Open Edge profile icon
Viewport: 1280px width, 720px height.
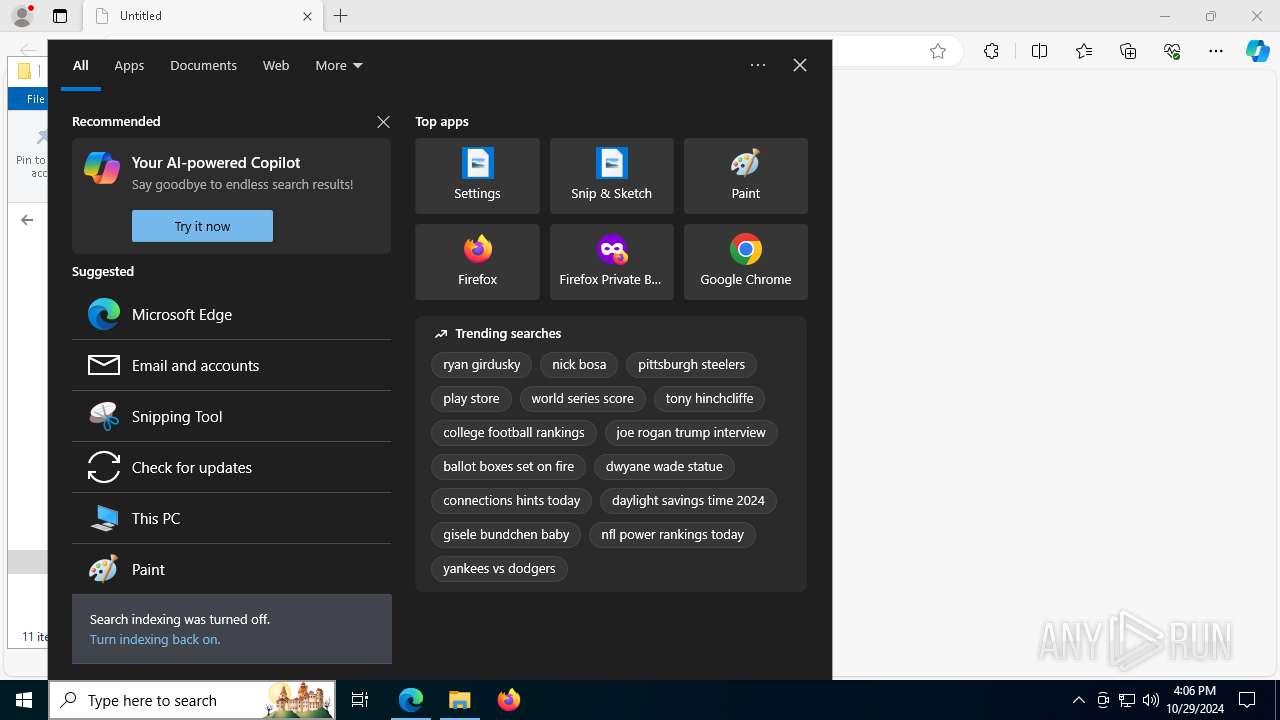point(22,16)
